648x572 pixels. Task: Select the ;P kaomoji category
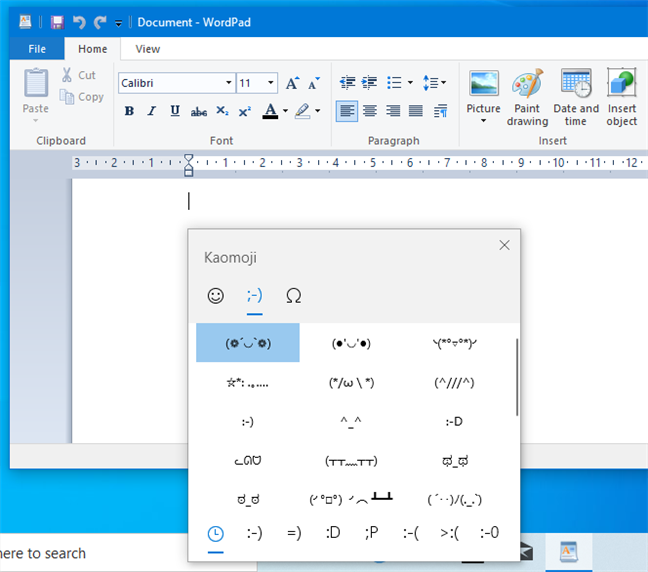tap(371, 533)
